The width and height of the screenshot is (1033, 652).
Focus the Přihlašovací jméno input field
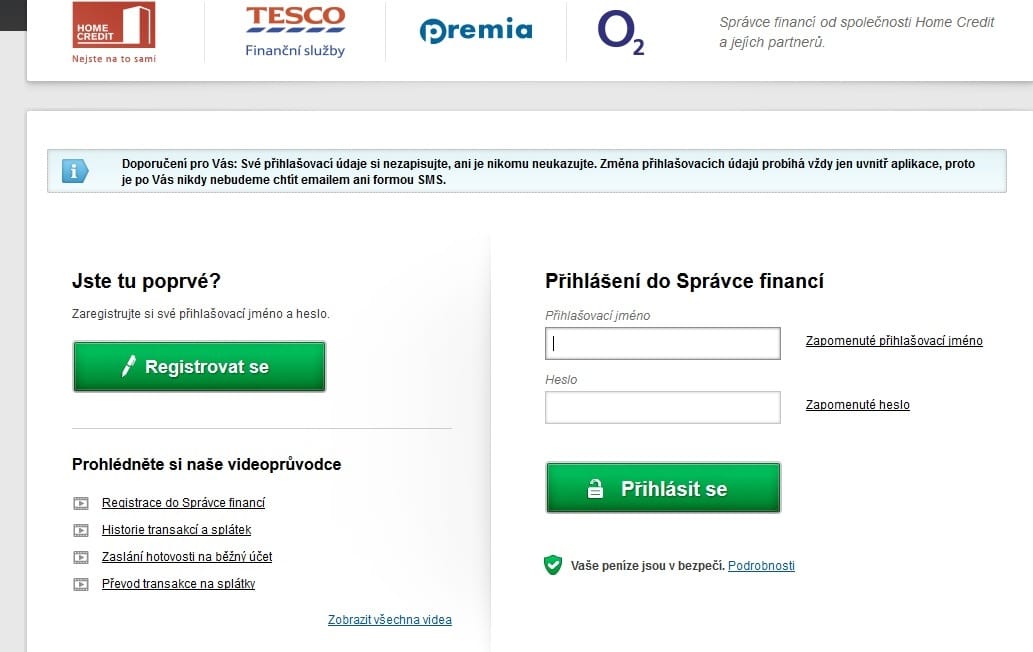point(663,343)
